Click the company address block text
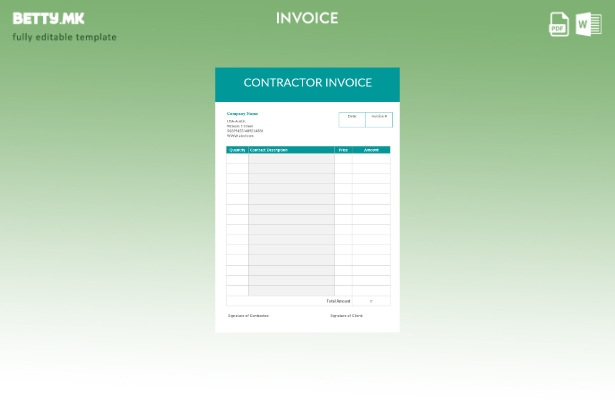The height and width of the screenshot is (400, 615). pos(245,128)
